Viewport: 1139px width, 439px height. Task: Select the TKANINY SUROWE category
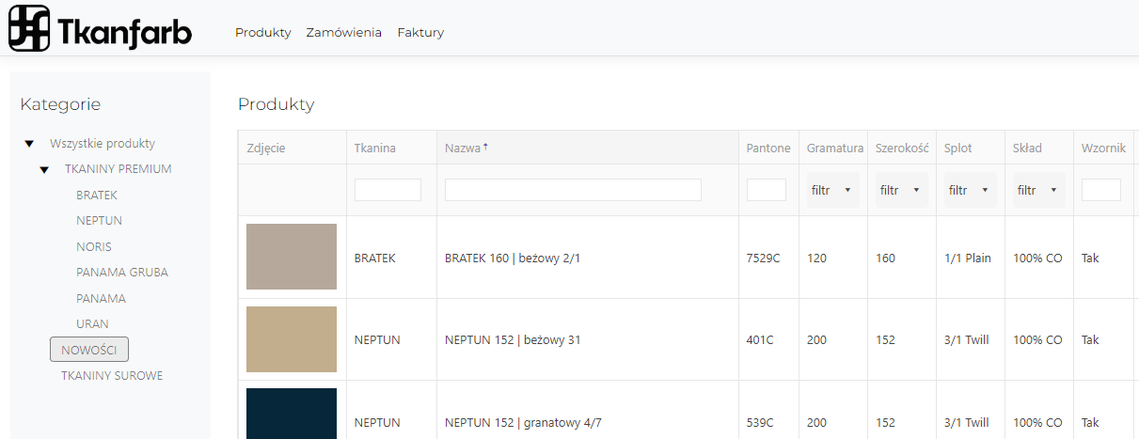(112, 376)
